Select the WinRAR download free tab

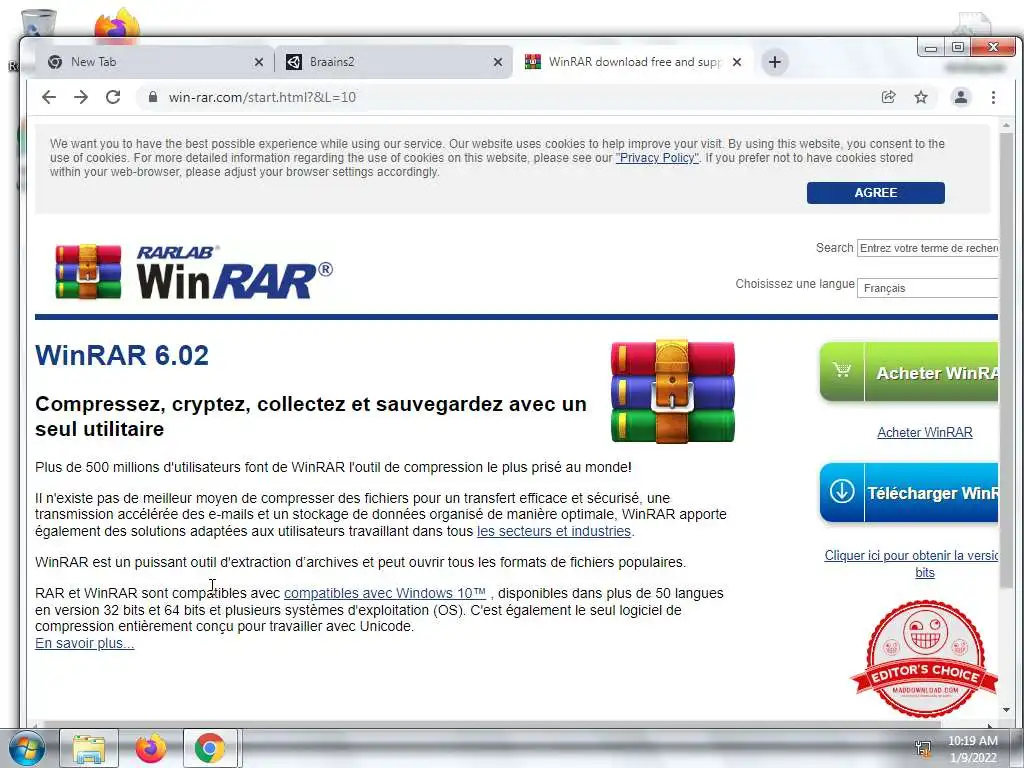(632, 62)
